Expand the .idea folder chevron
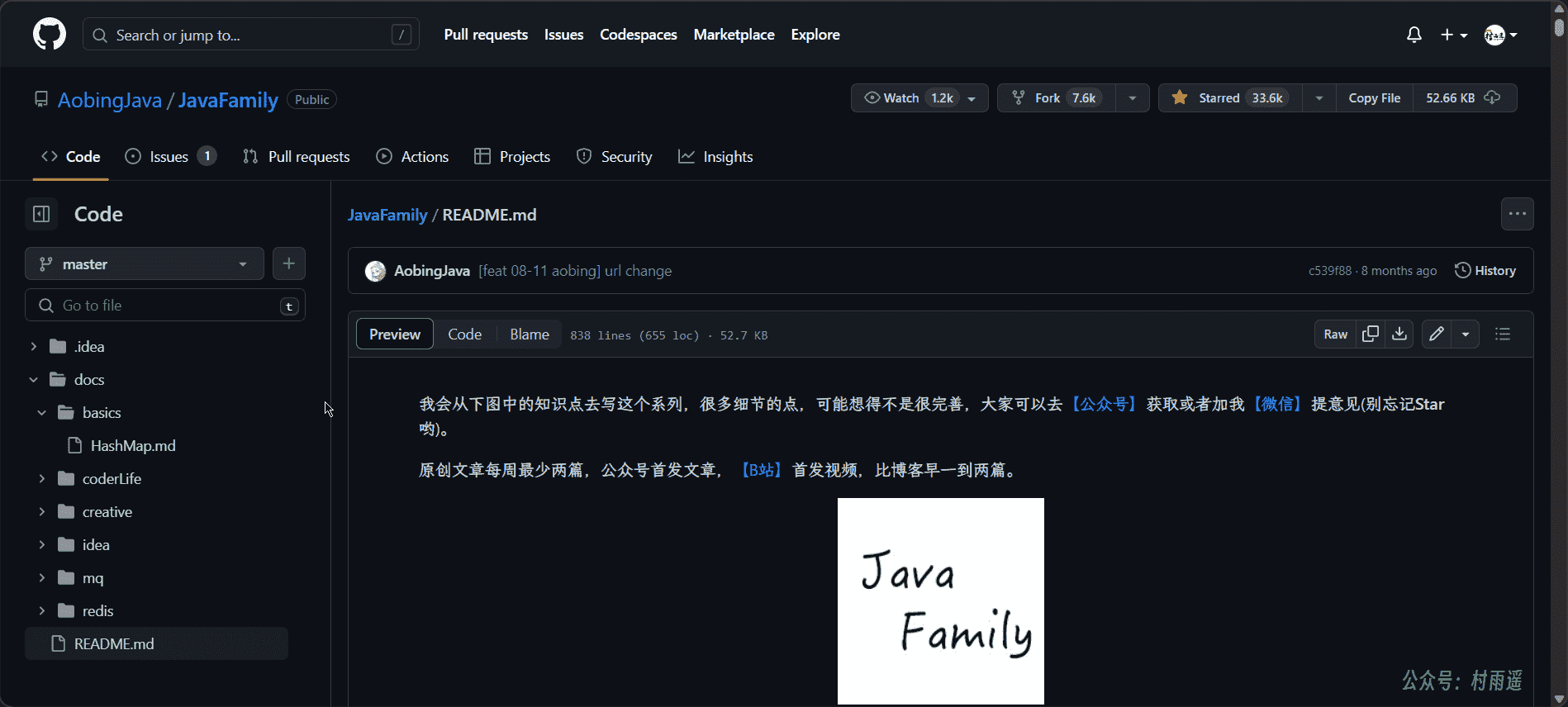 point(33,346)
